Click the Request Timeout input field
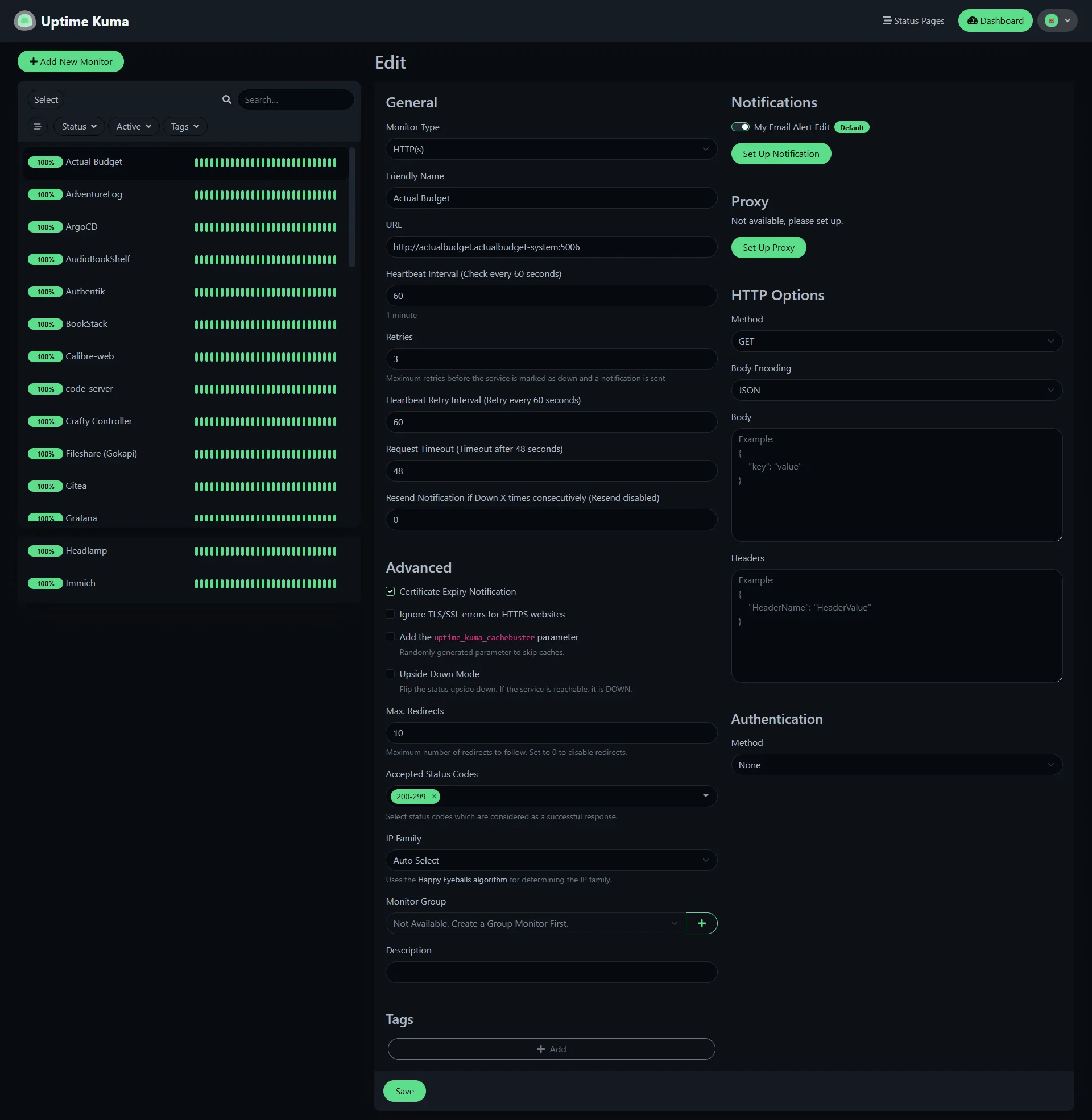Screen dimensions: 1092x1120 pos(551,471)
